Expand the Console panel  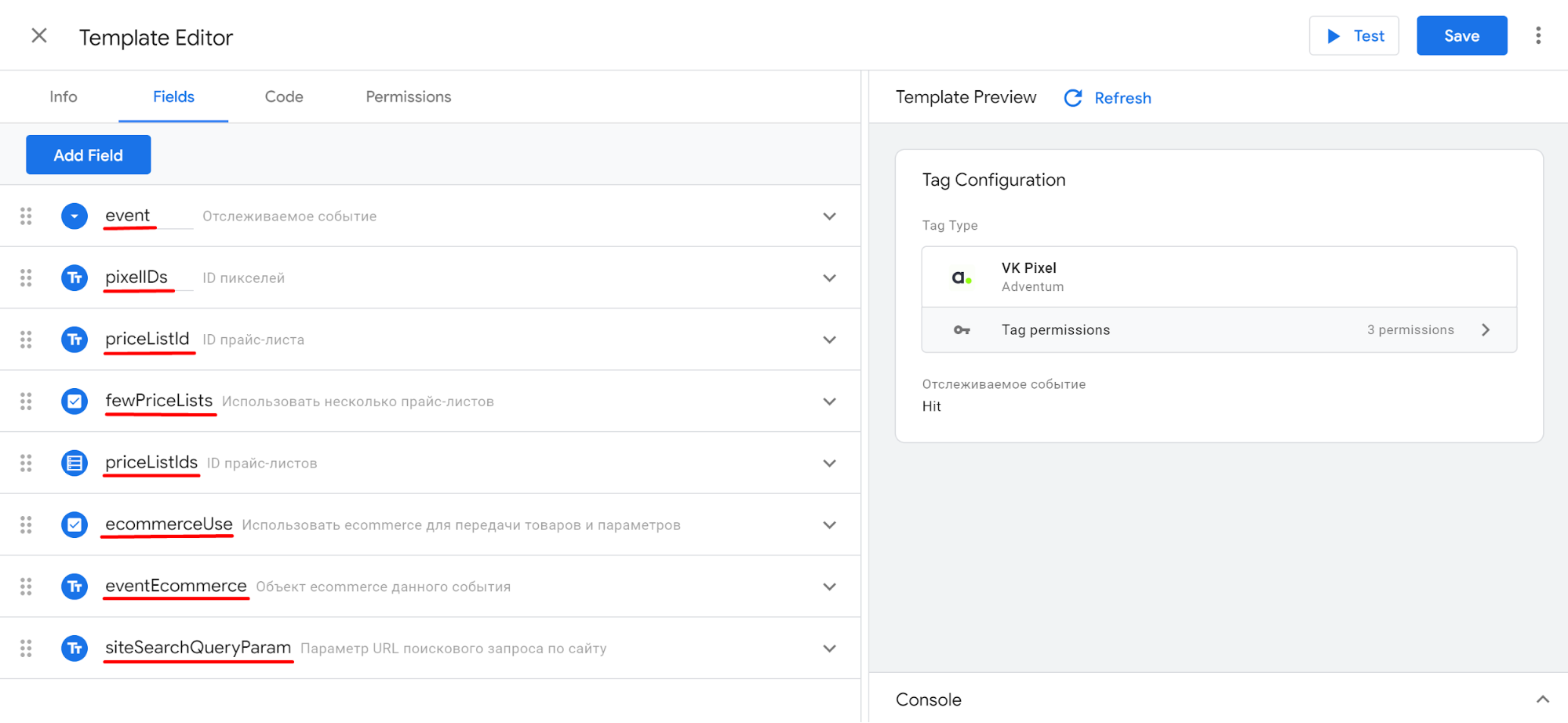click(1542, 699)
